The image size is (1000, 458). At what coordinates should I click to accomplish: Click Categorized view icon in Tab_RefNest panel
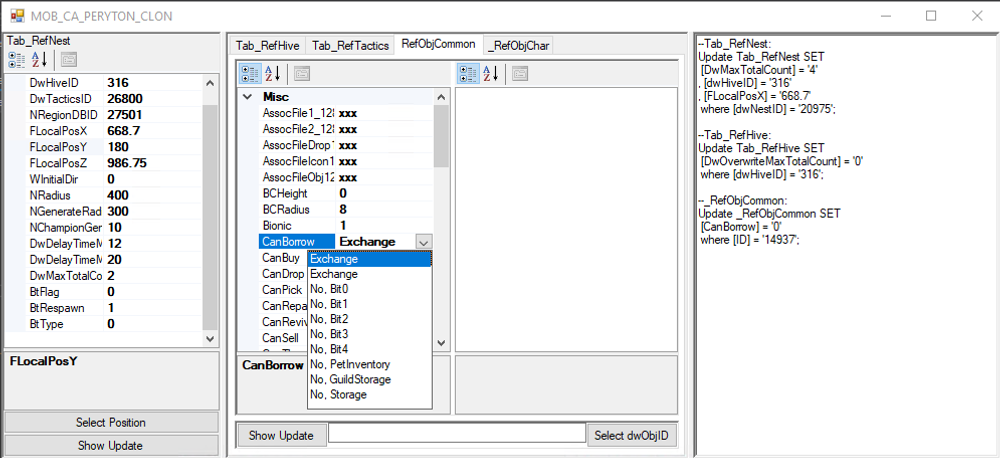(x=17, y=59)
